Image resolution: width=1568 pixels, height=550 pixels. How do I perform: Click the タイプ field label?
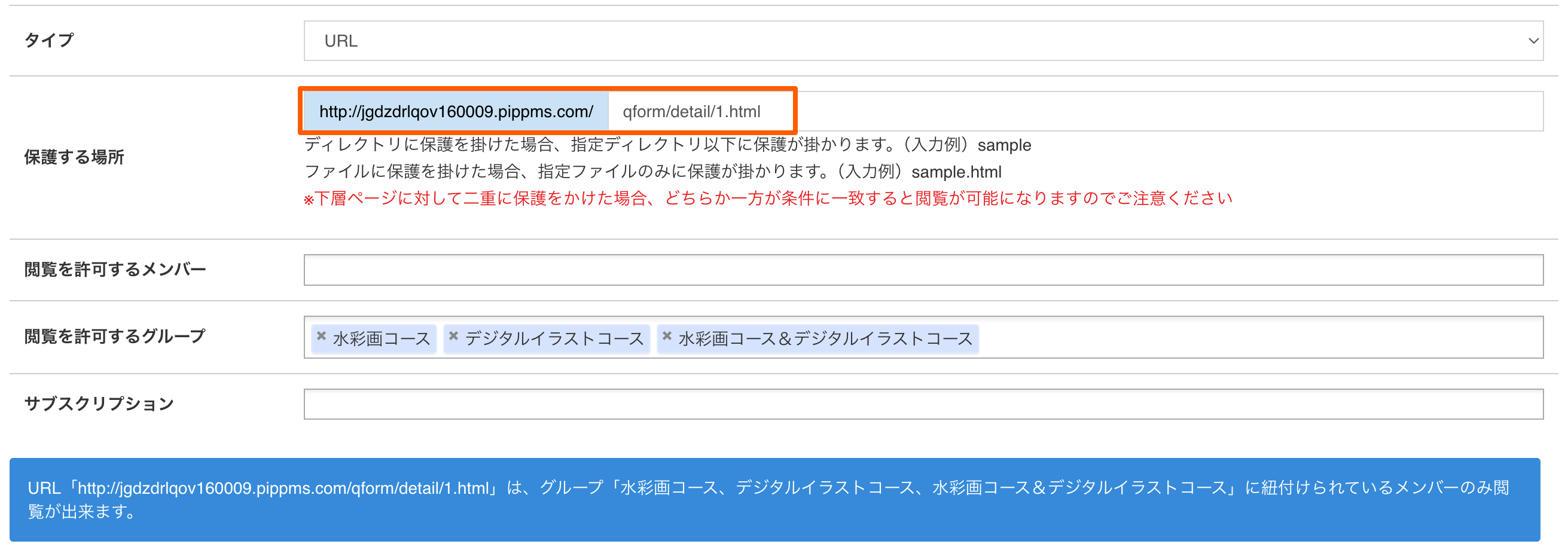point(48,41)
